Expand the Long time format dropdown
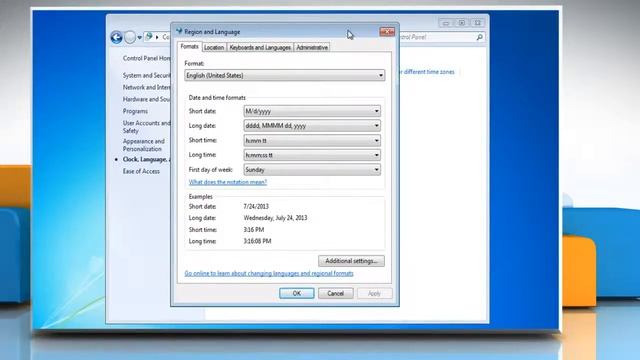 pos(312,155)
